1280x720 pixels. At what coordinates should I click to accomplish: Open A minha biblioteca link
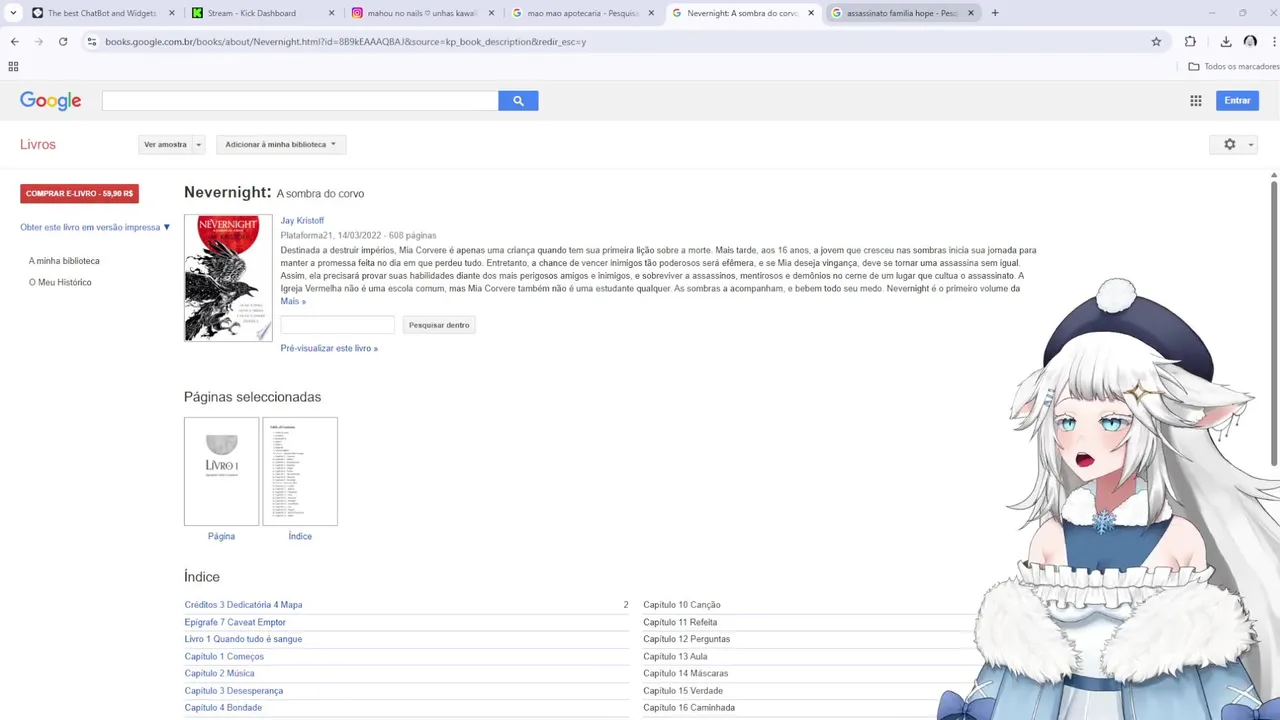[64, 261]
